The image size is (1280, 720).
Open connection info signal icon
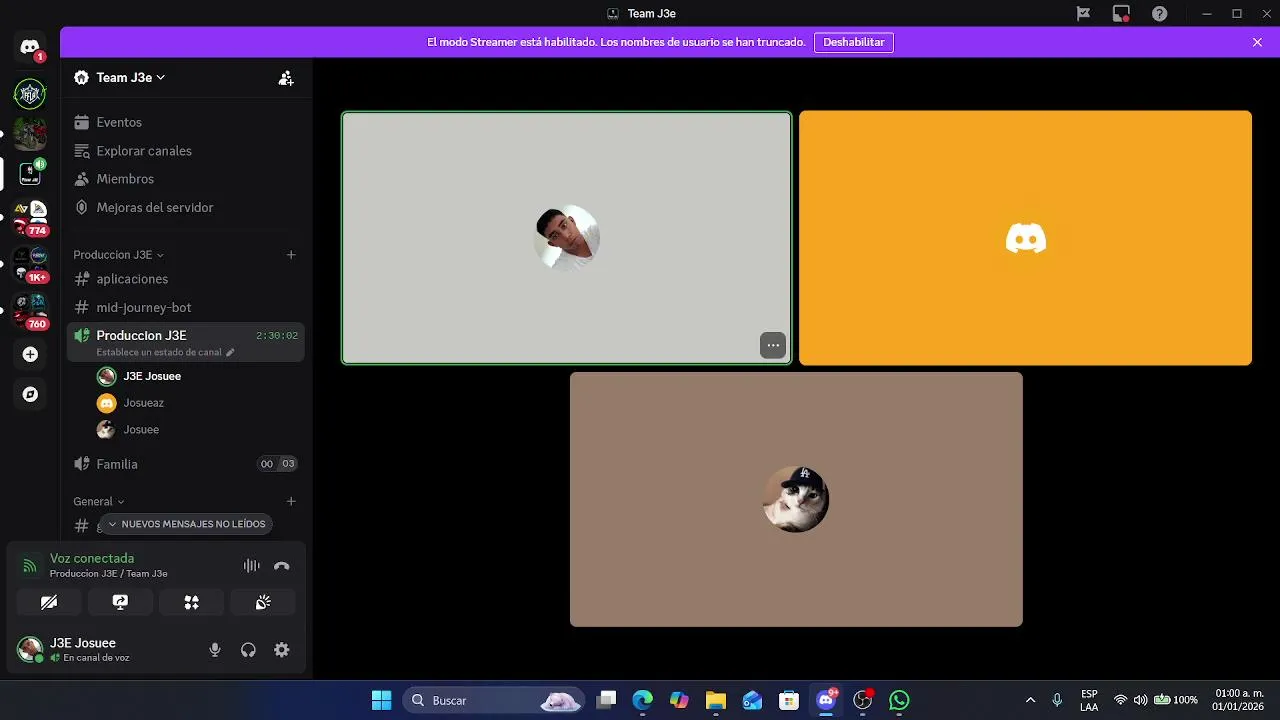(30, 566)
